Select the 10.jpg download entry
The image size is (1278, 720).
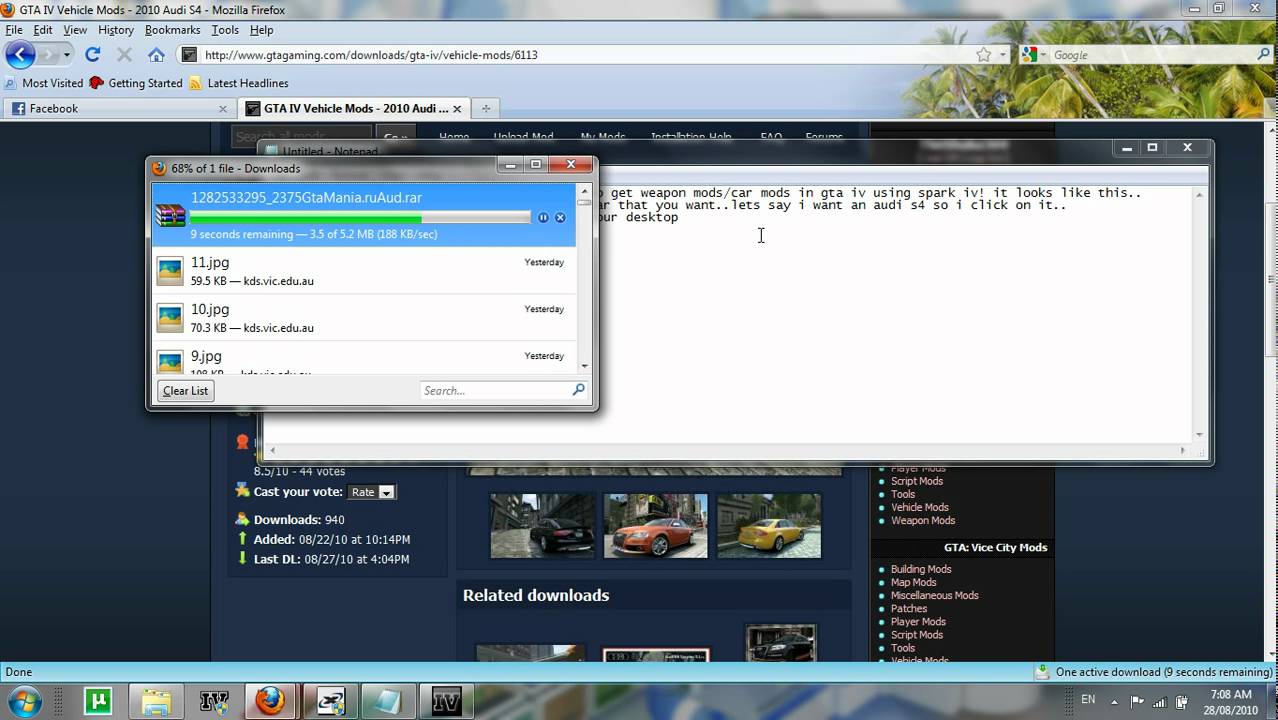click(364, 318)
